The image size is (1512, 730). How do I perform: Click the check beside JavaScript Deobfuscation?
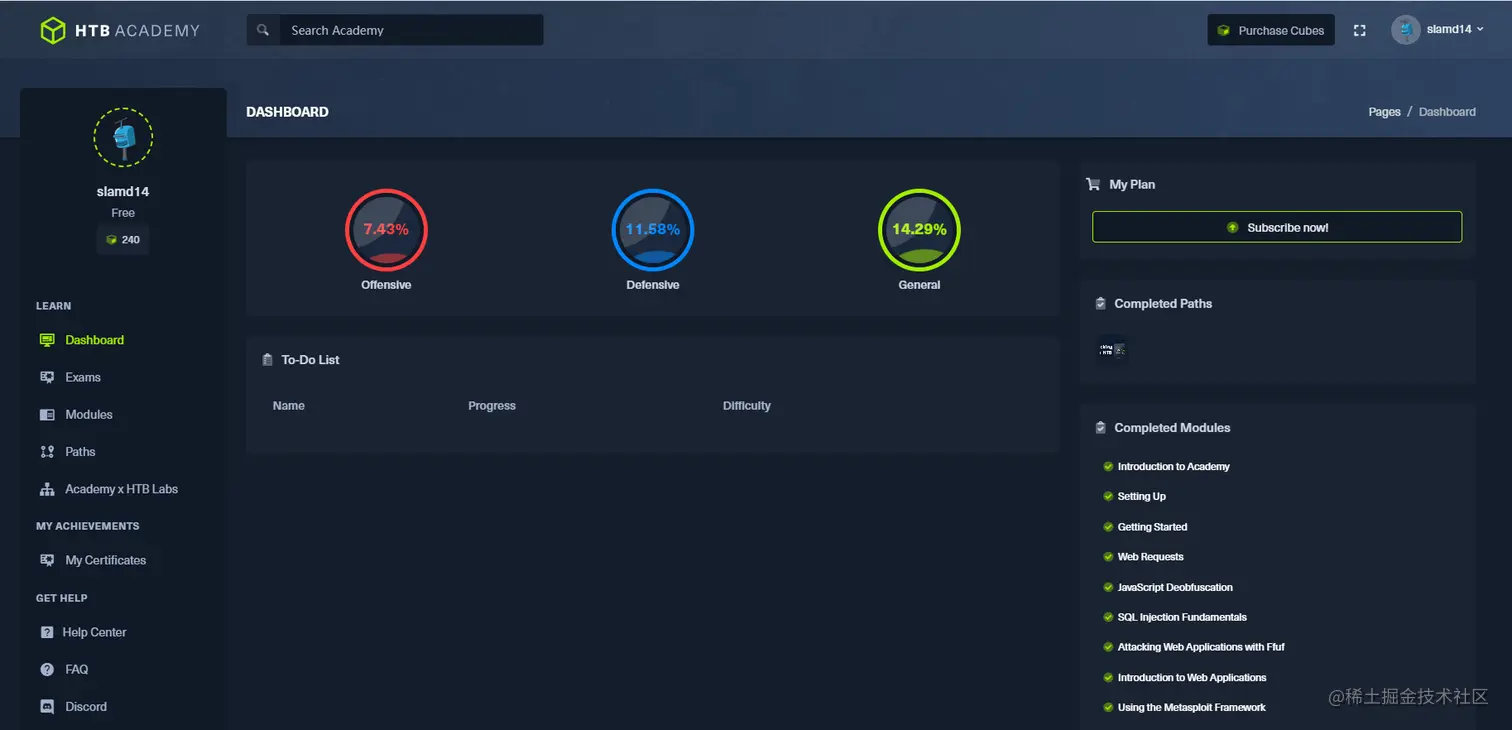pos(1108,587)
